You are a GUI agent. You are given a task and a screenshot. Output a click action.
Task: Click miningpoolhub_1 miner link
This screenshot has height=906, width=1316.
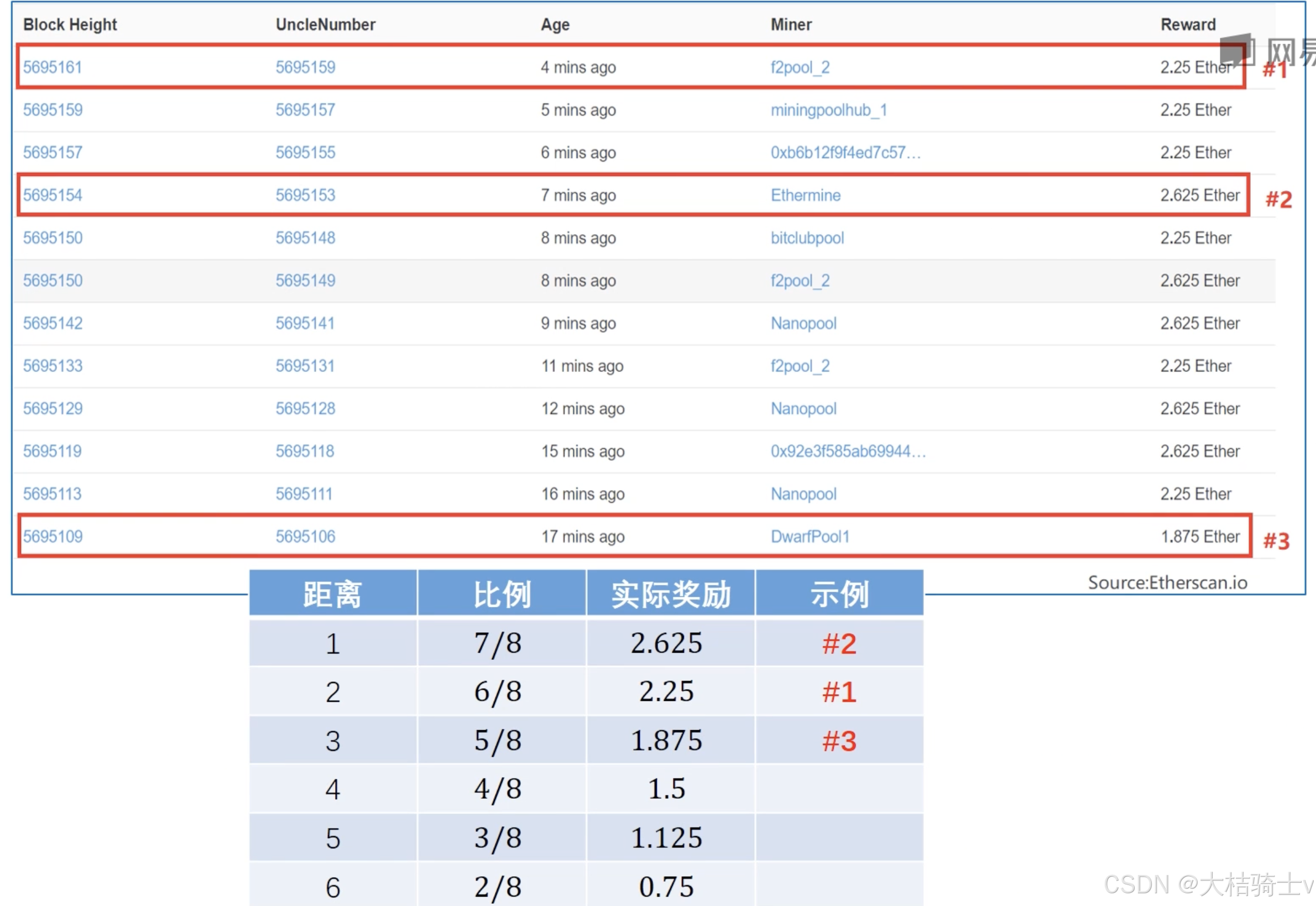pyautogui.click(x=828, y=110)
